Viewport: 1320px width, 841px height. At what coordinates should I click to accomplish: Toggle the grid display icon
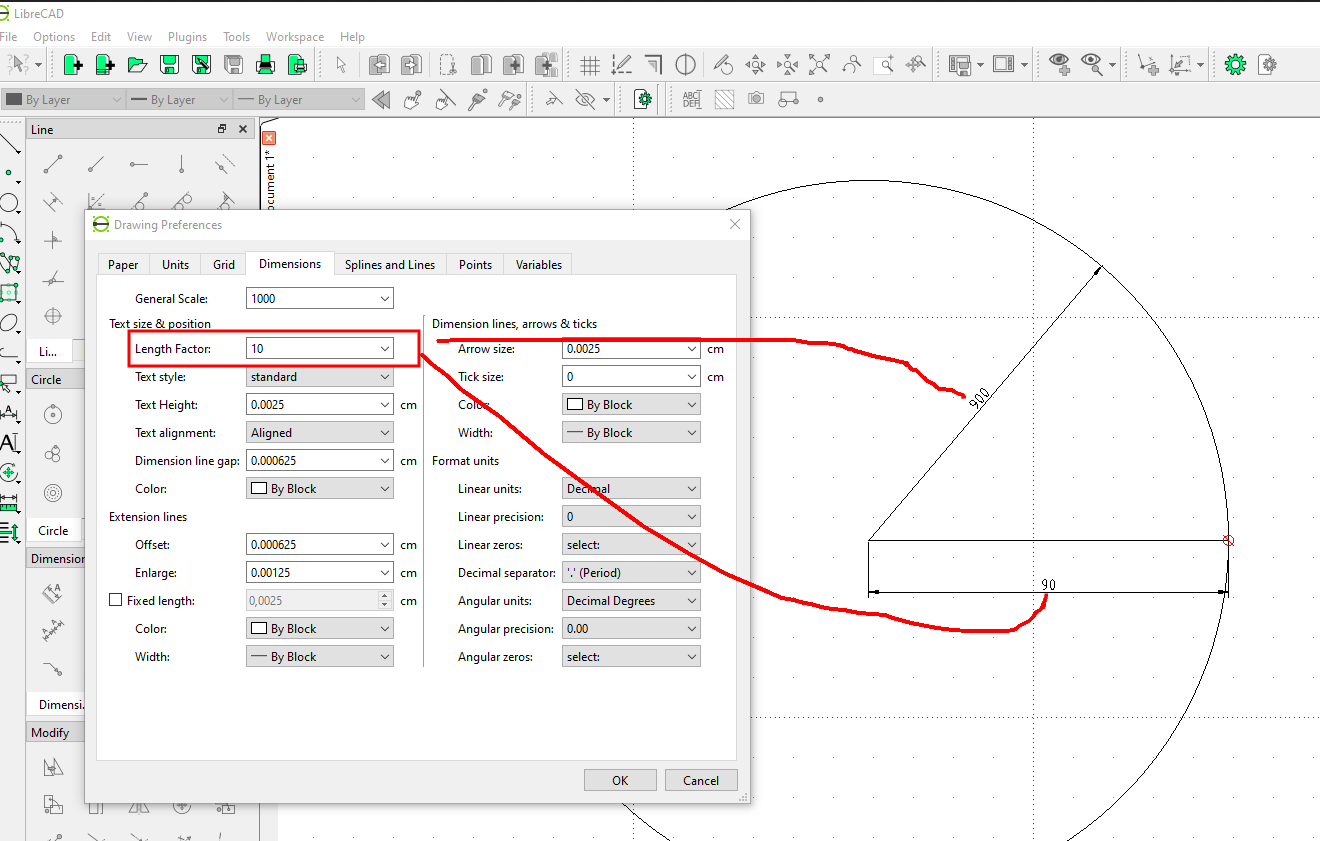point(590,65)
